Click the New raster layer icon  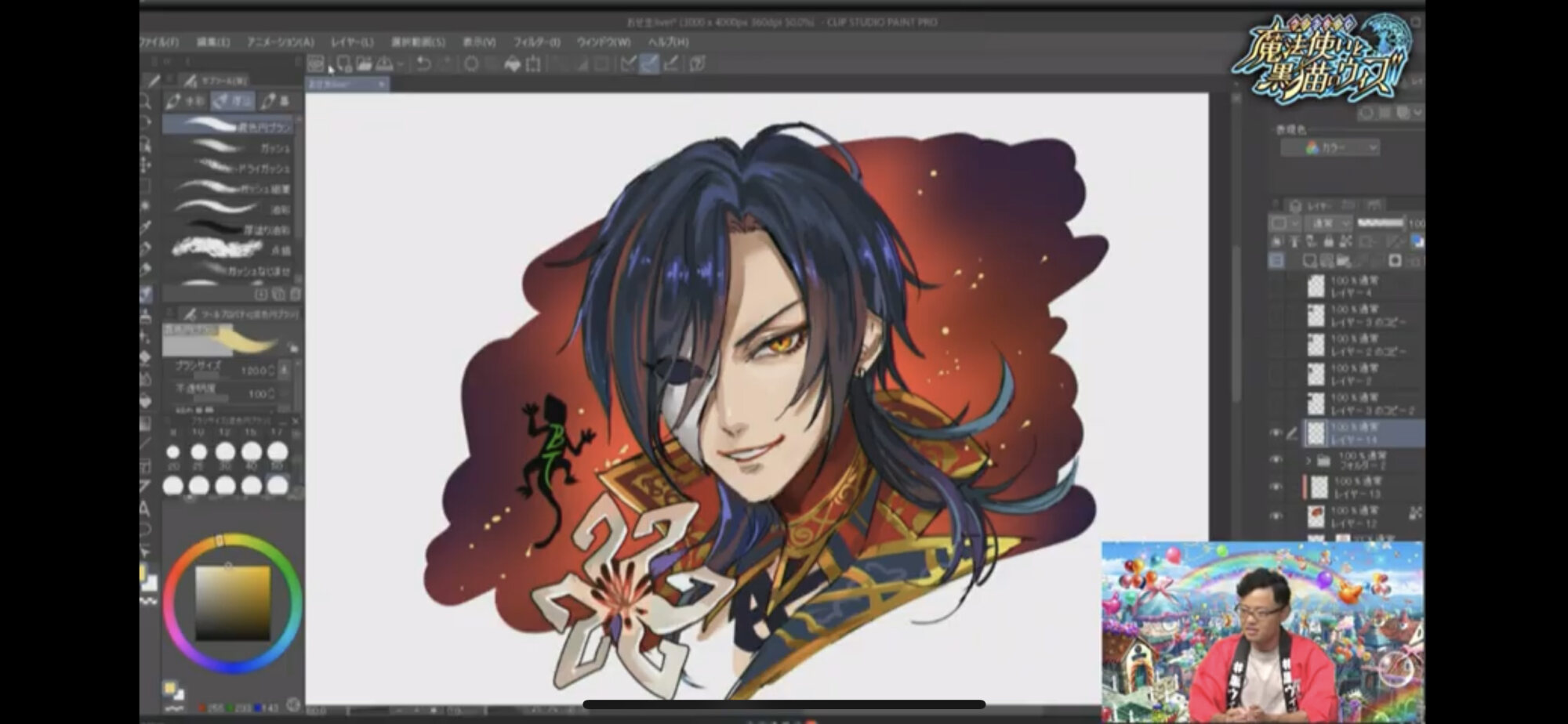(1308, 260)
